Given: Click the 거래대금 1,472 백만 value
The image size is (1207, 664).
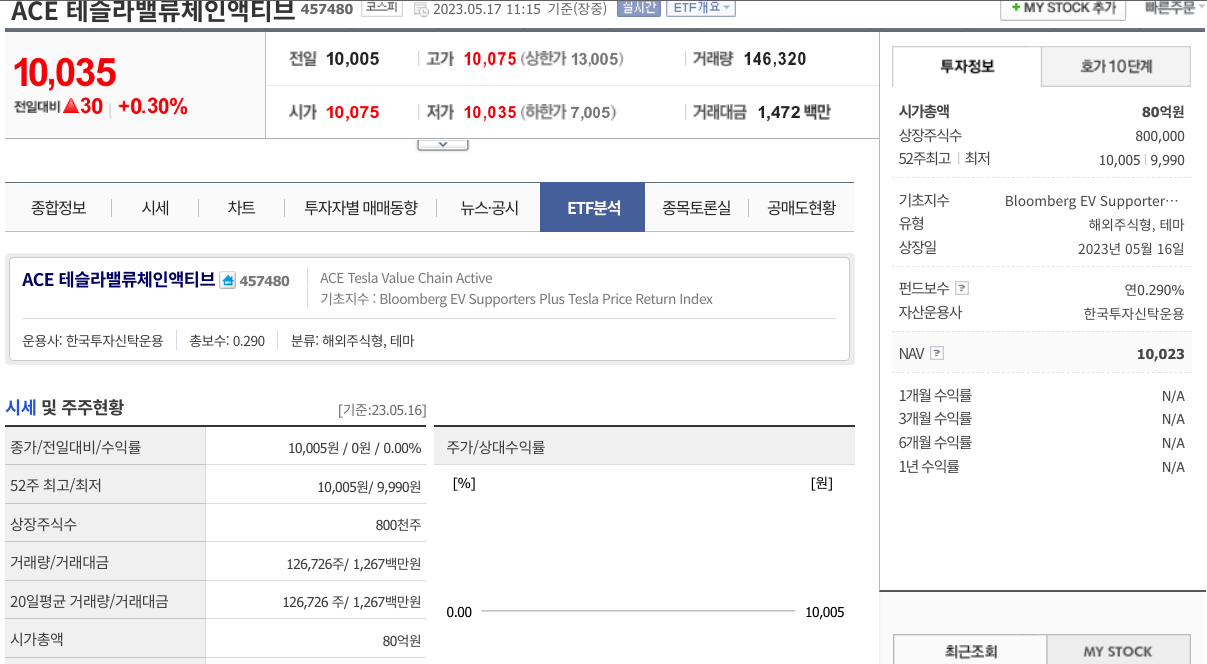Looking at the screenshot, I should 794,112.
